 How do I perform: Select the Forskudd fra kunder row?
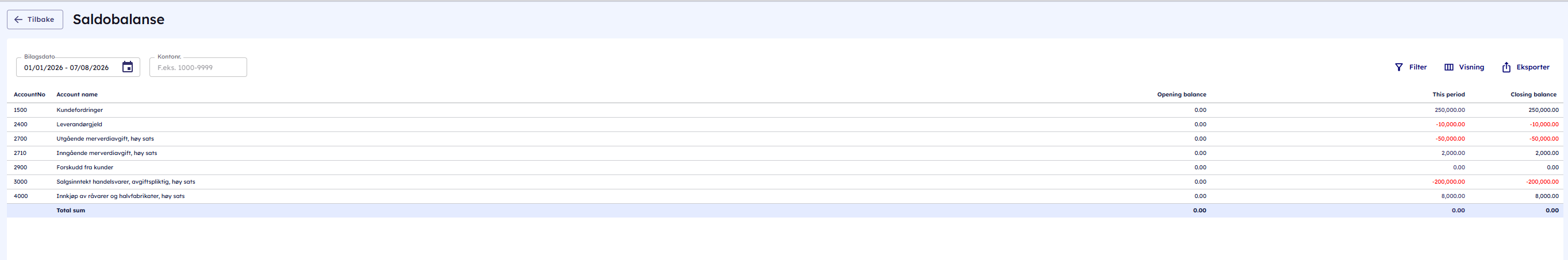pyautogui.click(x=784, y=168)
